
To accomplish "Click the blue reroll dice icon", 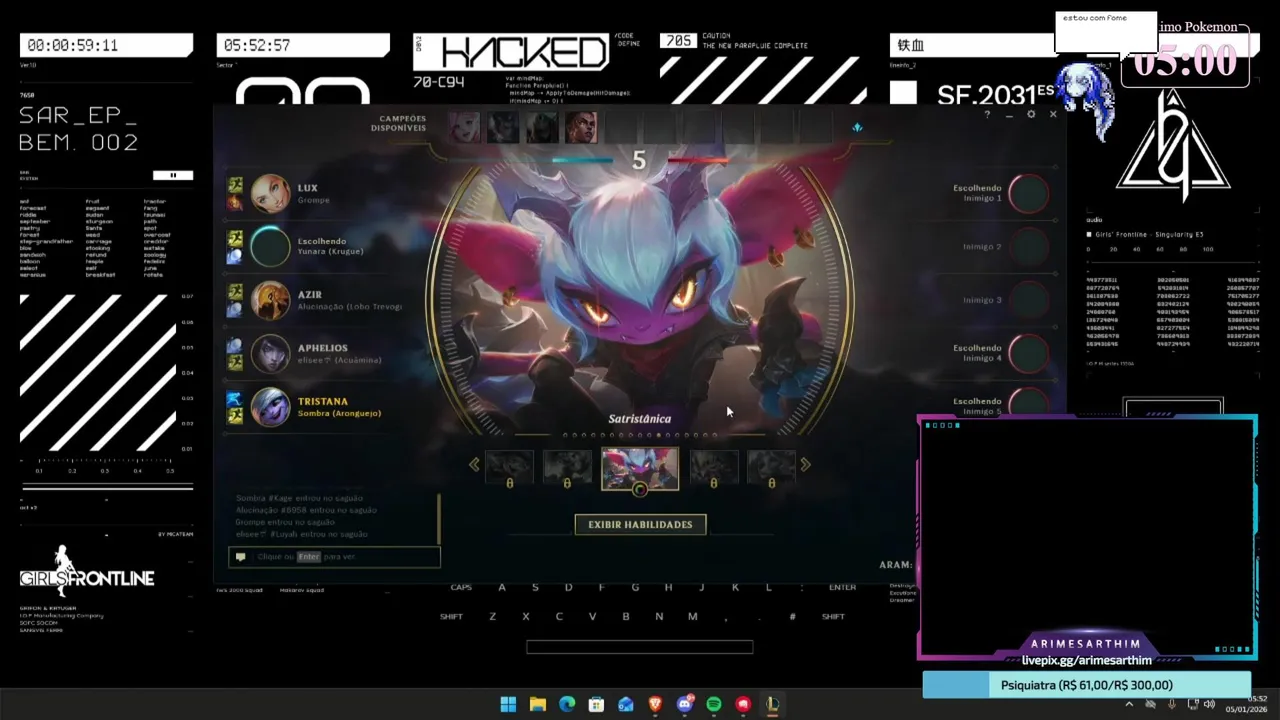I will (x=857, y=127).
